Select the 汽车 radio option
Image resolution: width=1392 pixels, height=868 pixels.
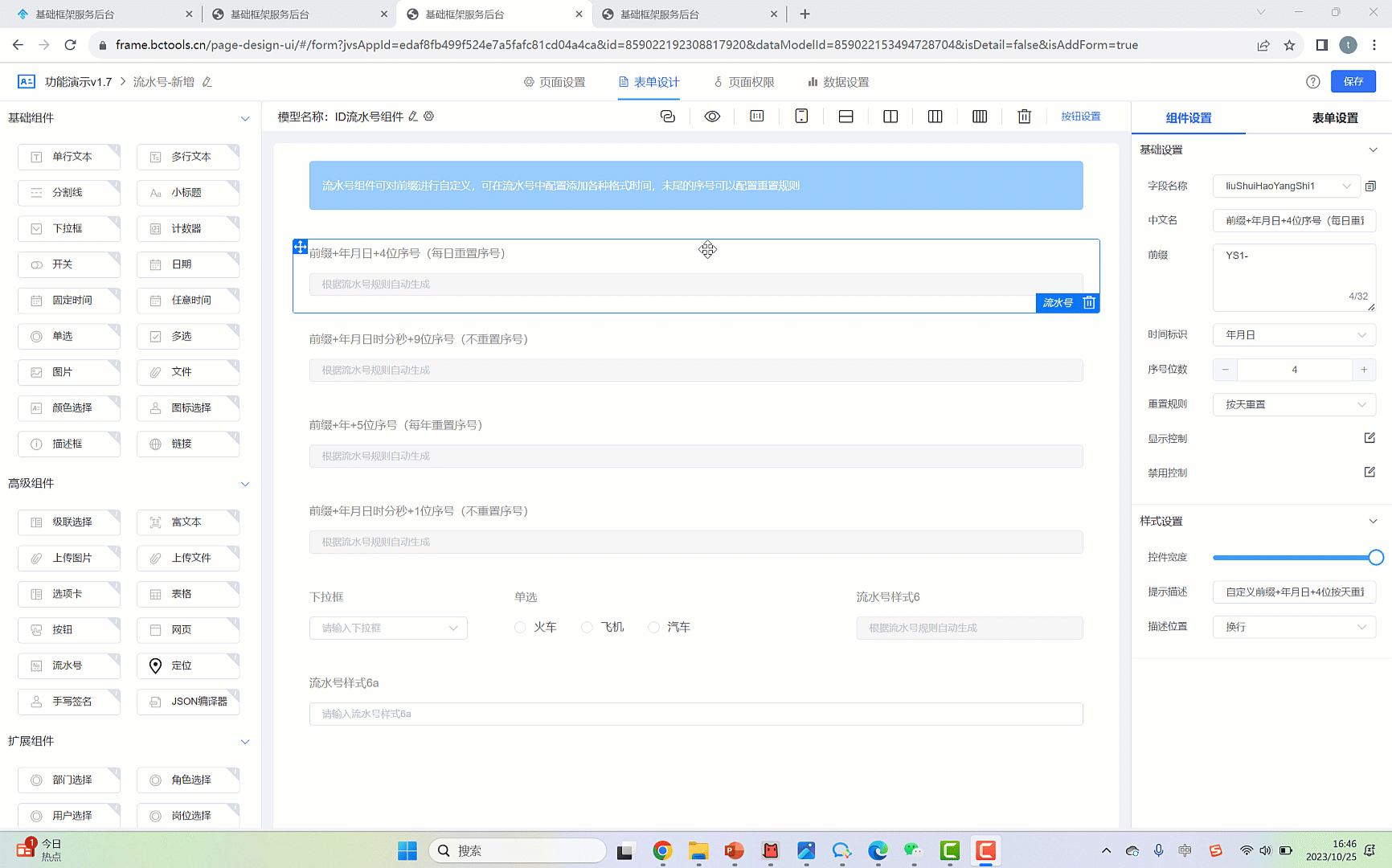click(653, 628)
